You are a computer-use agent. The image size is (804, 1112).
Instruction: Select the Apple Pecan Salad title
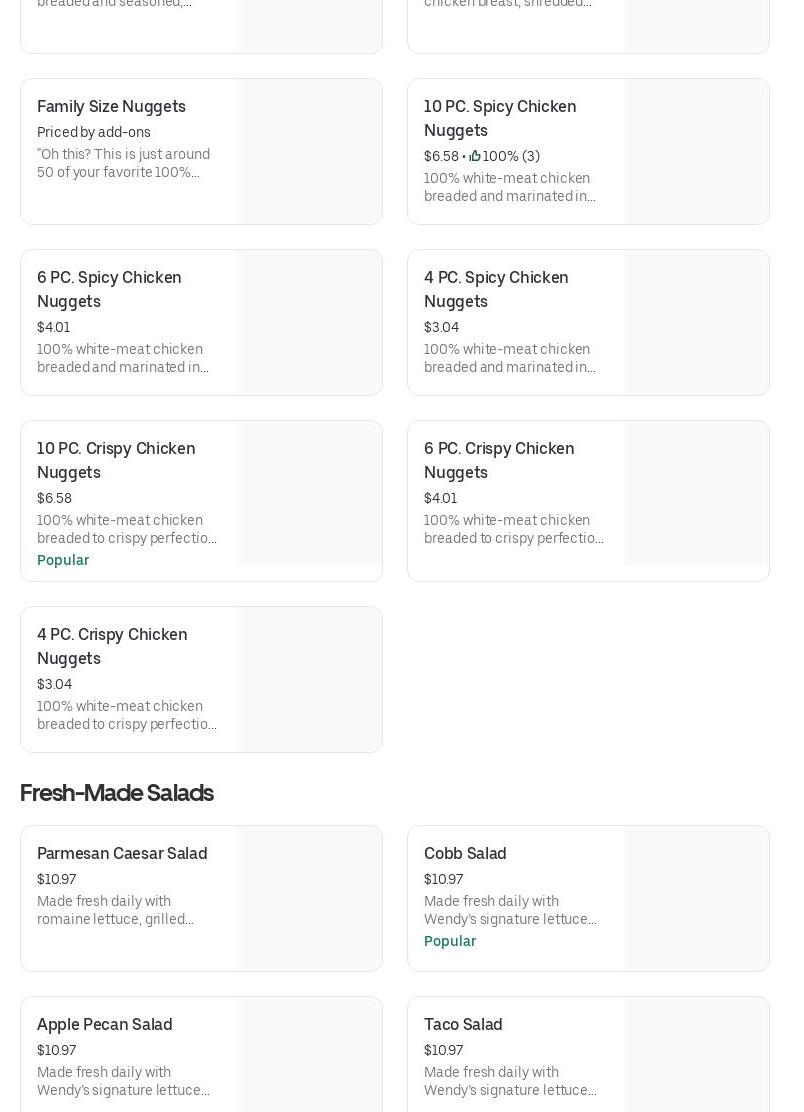coord(104,1025)
